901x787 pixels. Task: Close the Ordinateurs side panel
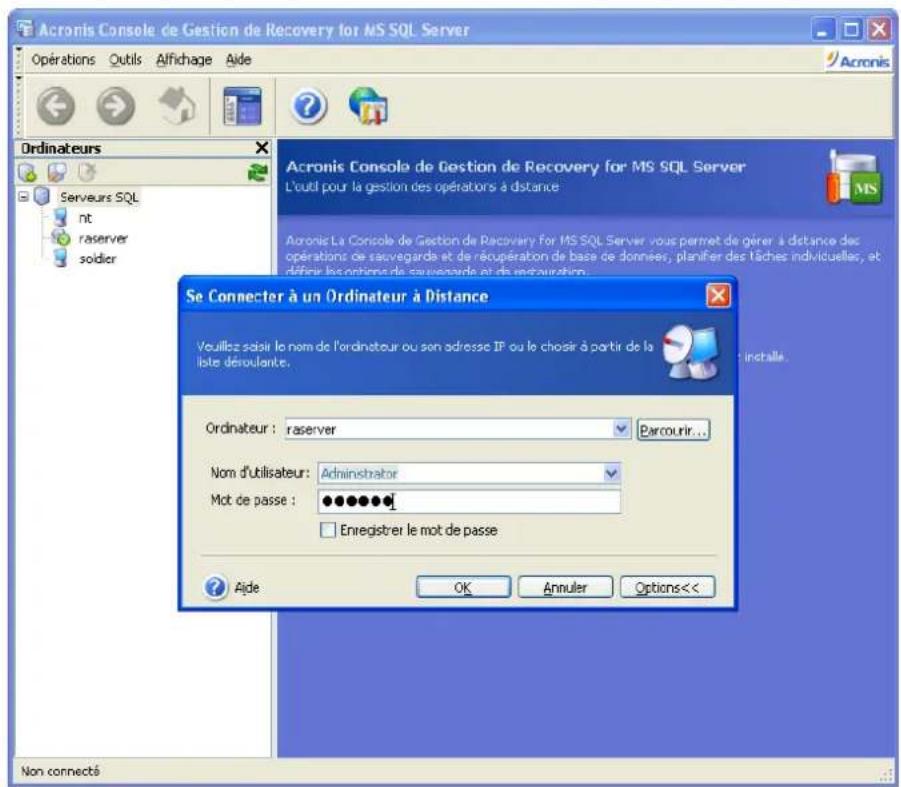coord(261,148)
